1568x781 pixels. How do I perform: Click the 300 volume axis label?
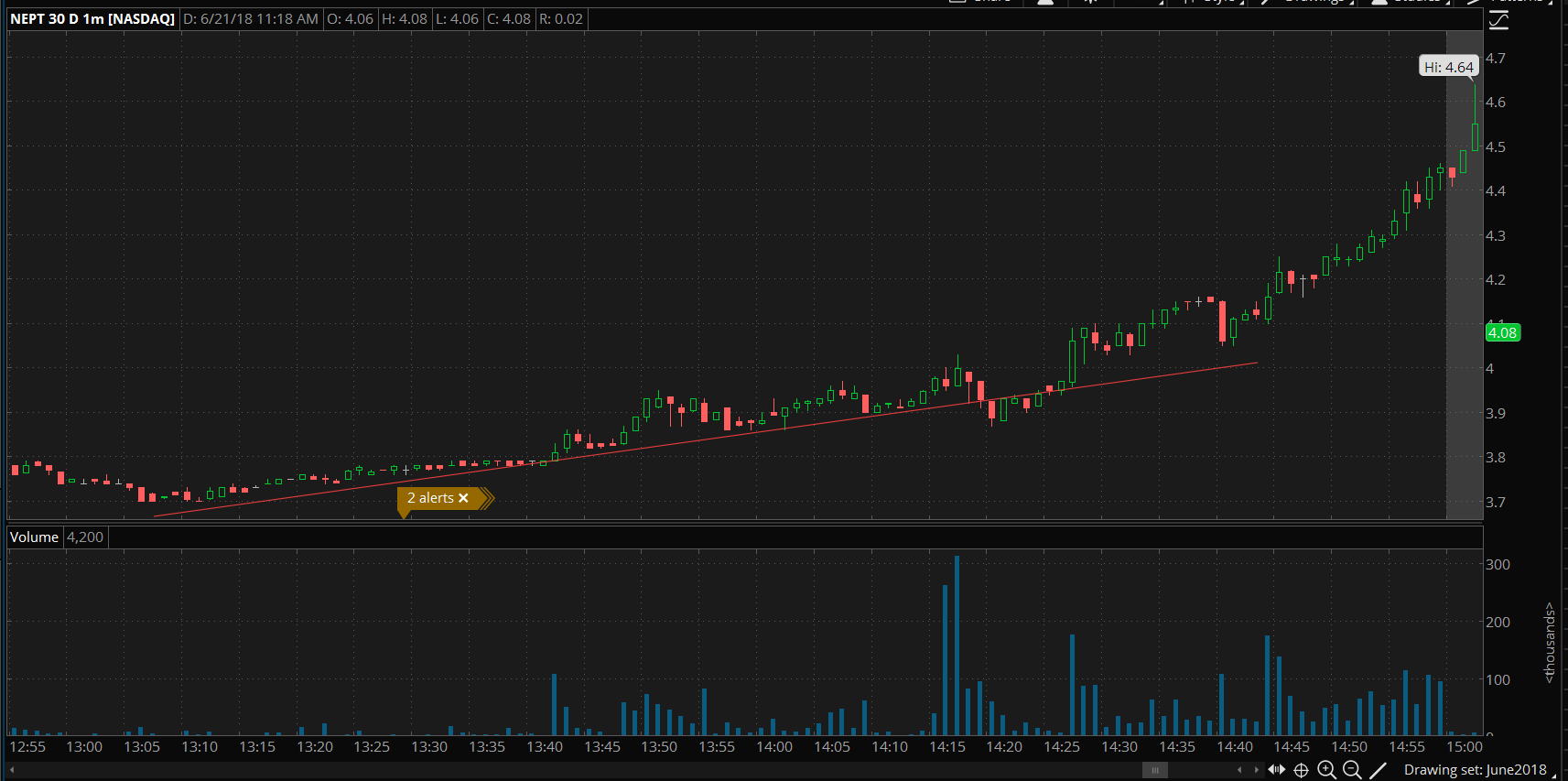click(x=1498, y=564)
